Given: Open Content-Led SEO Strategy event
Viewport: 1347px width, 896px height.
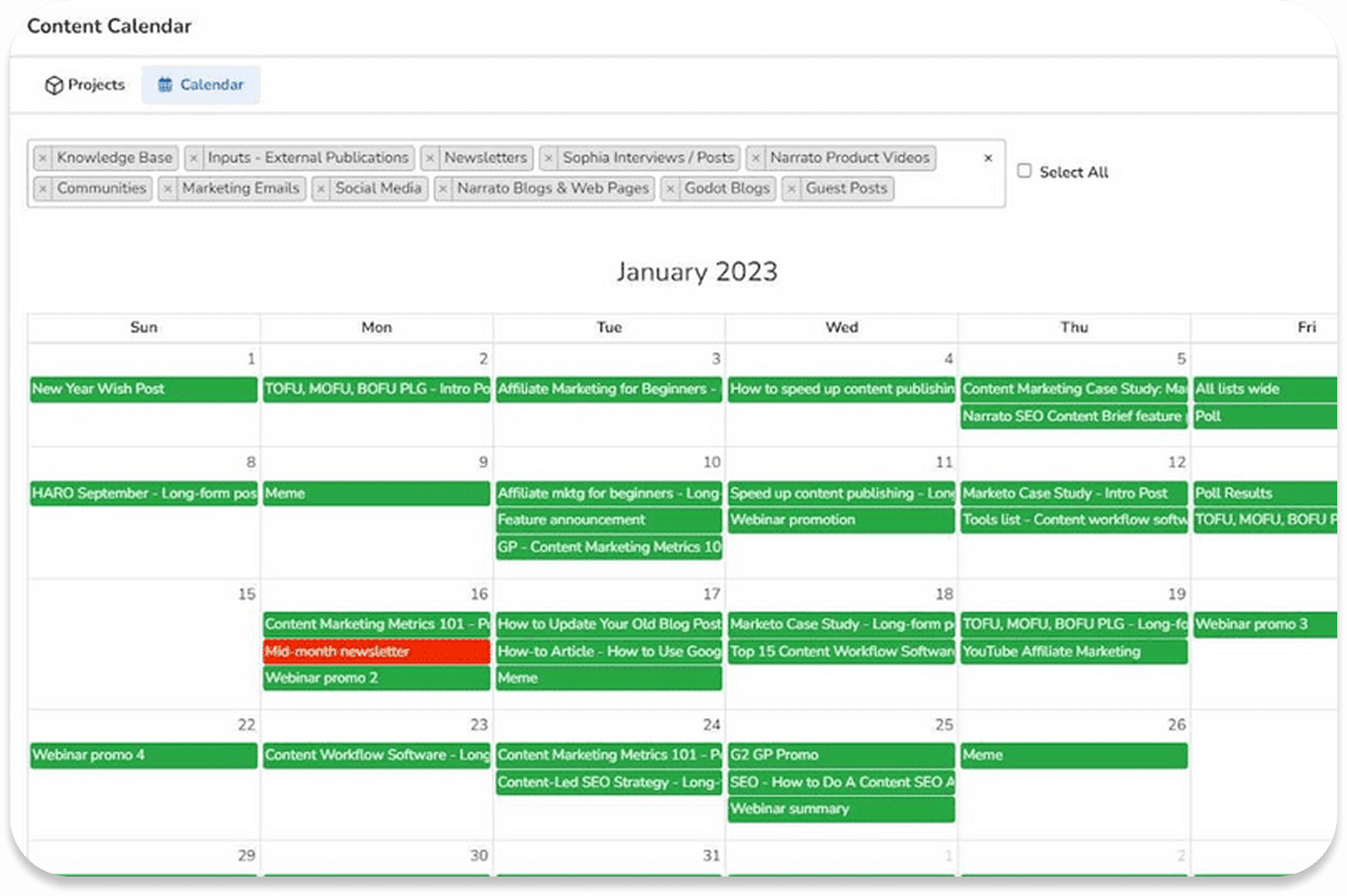Looking at the screenshot, I should point(609,782).
